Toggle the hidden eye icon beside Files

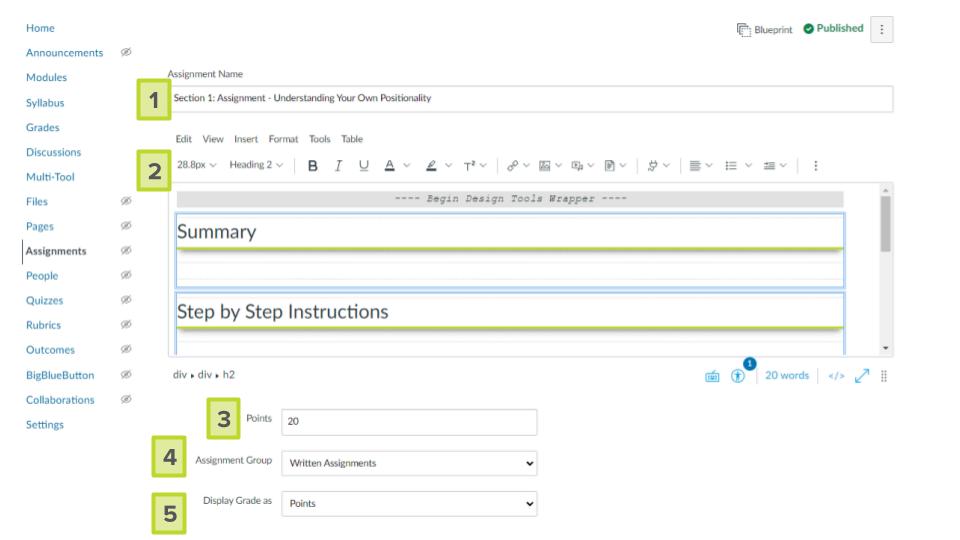point(126,201)
